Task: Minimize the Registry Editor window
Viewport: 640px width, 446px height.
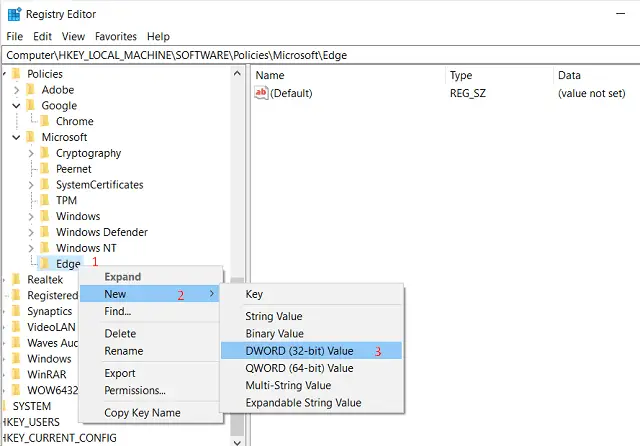Action: (620, 14)
